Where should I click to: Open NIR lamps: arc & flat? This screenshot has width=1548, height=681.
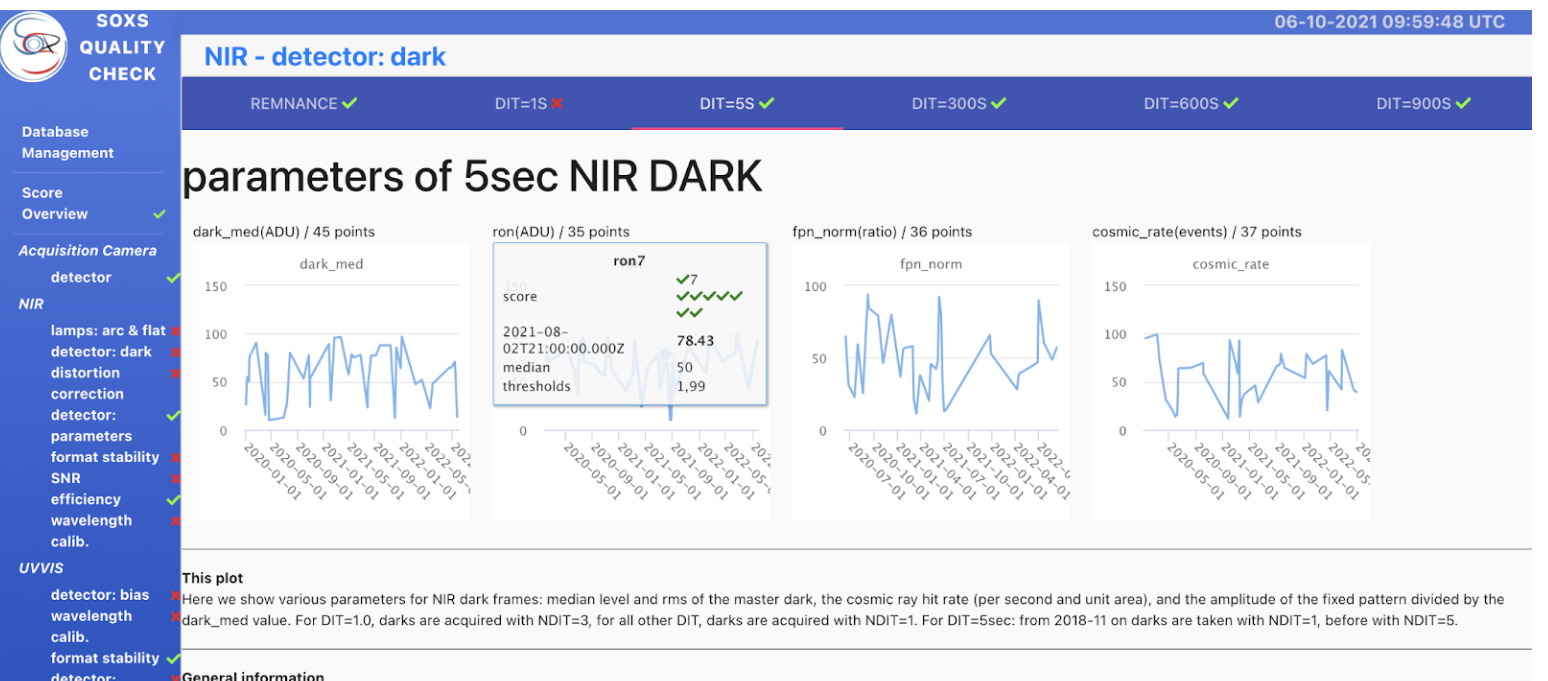(x=108, y=330)
